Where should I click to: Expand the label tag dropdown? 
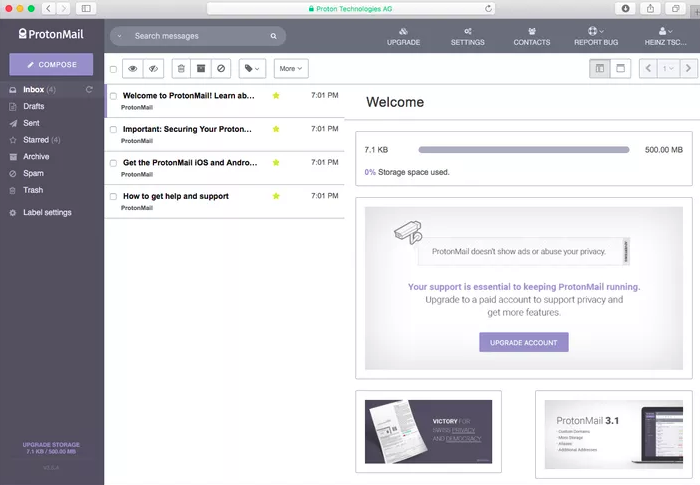tap(252, 69)
